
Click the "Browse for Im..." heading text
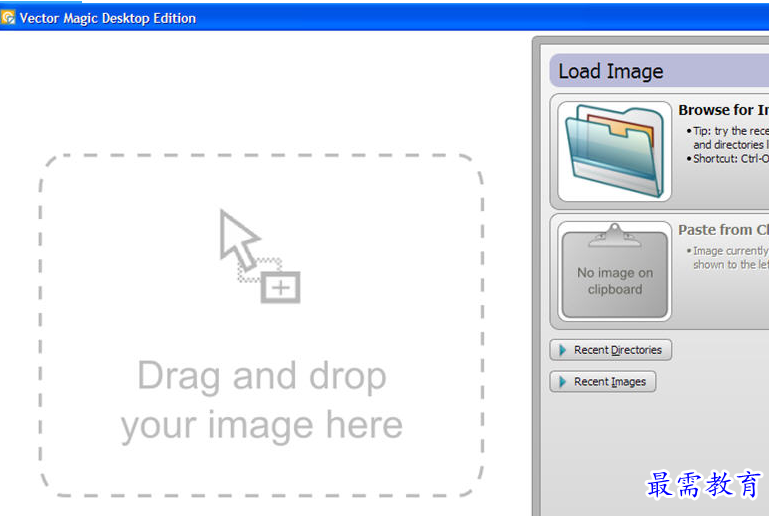coord(723,110)
